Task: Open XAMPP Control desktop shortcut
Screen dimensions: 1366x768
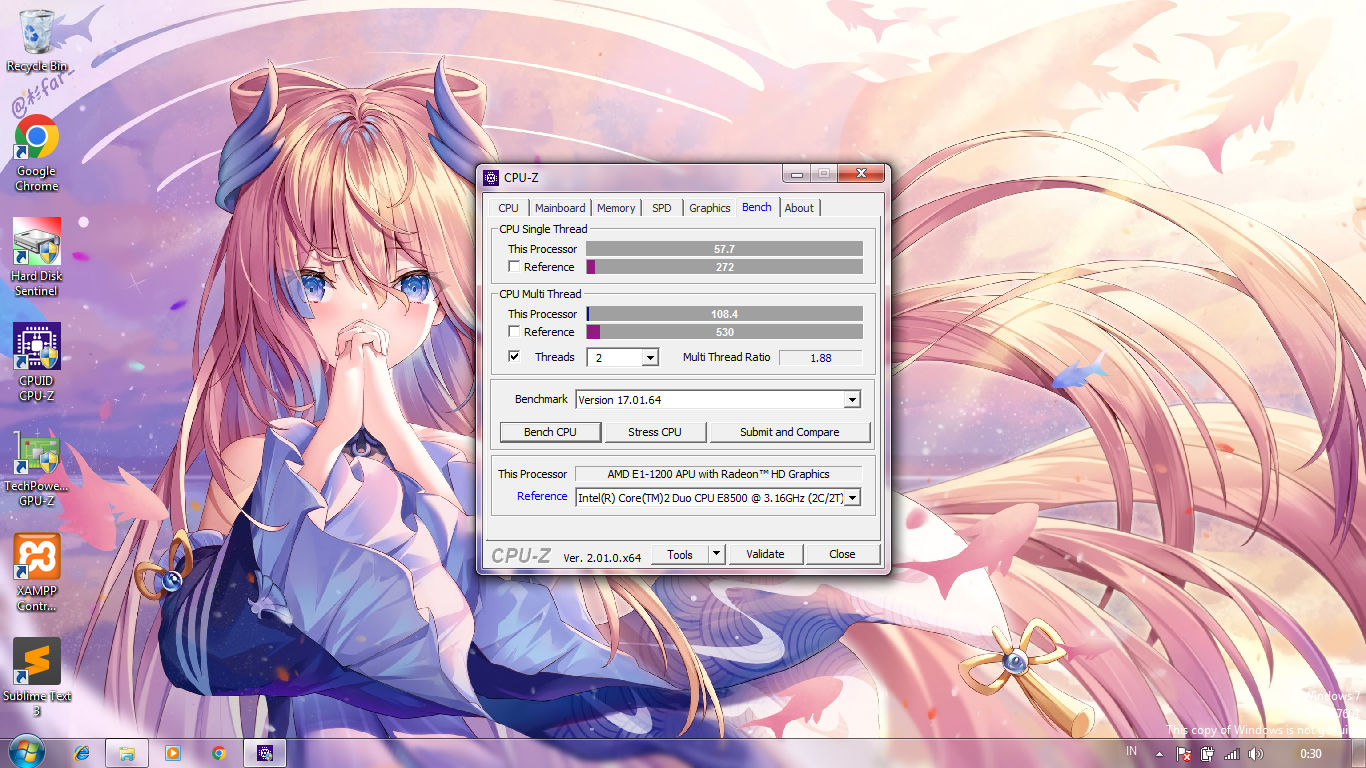Action: pos(37,572)
